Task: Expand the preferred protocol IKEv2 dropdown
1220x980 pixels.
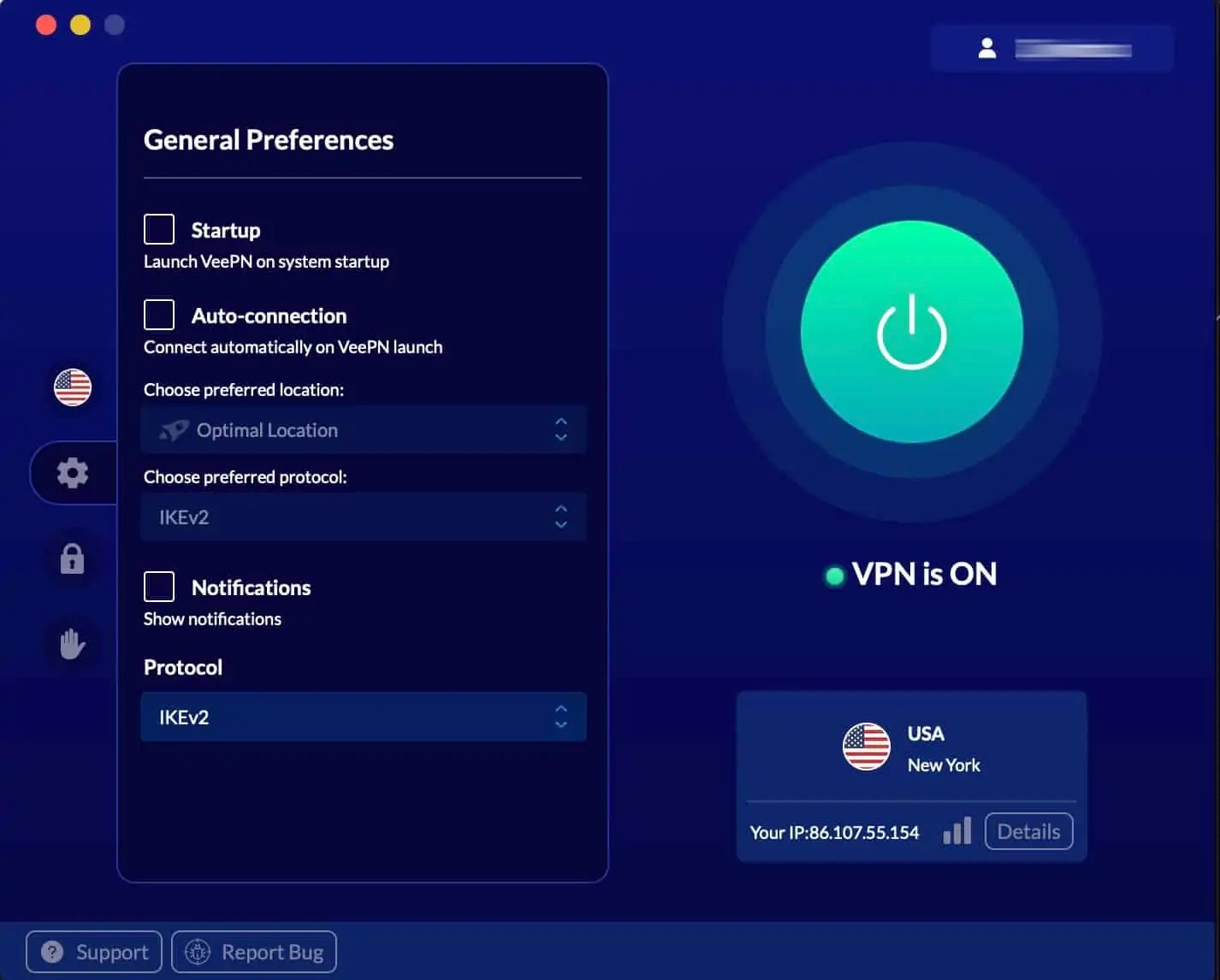Action: click(363, 517)
